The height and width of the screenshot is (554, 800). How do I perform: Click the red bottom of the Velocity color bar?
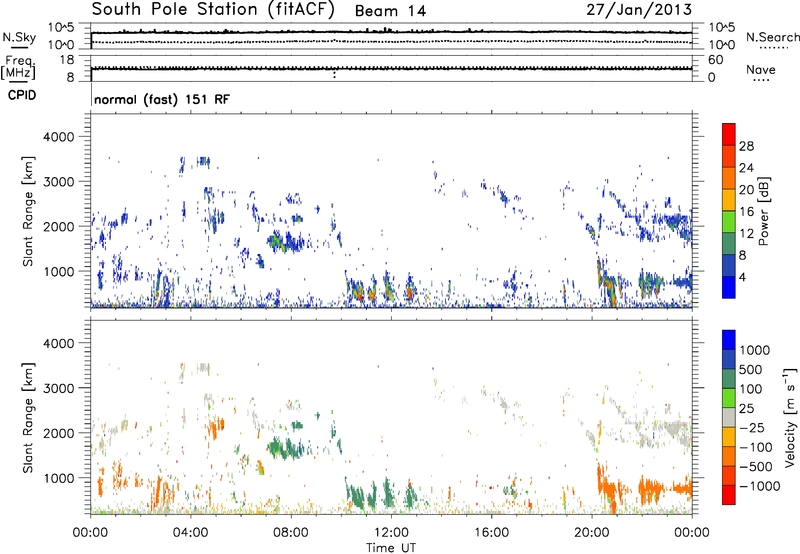point(729,495)
